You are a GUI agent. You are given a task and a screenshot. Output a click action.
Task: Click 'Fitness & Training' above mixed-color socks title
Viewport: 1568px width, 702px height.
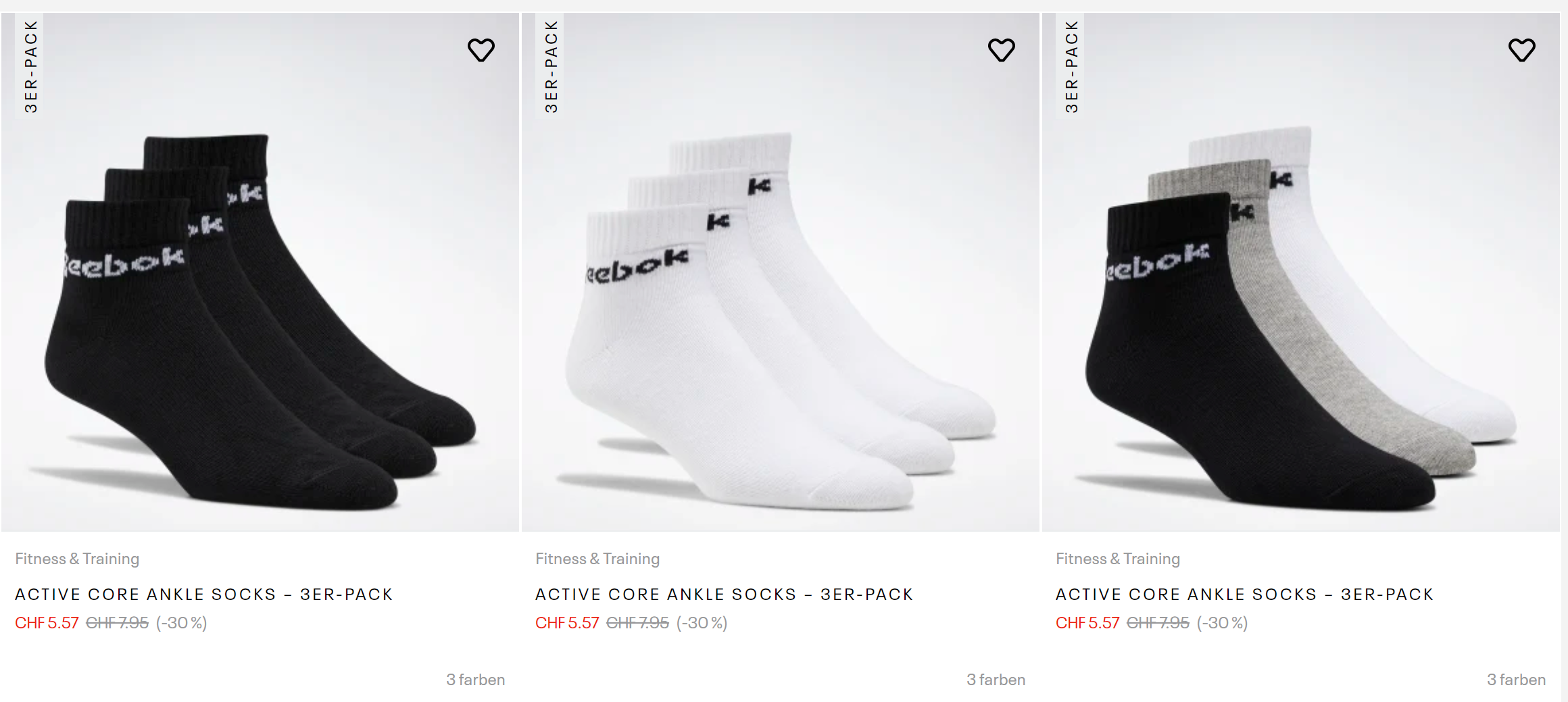[x=1118, y=559]
